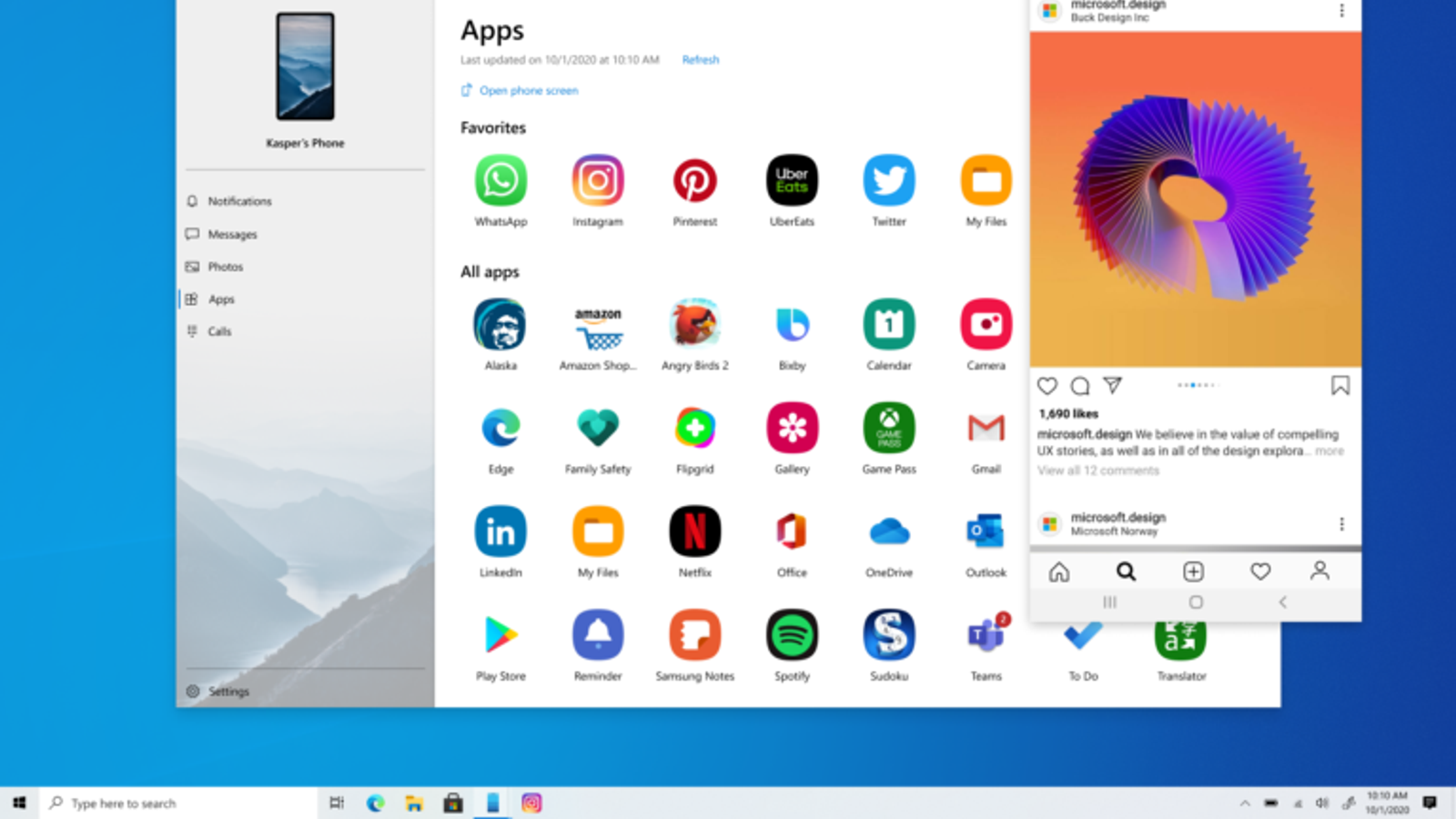Like the Instagram post with heart icon

(x=1047, y=386)
